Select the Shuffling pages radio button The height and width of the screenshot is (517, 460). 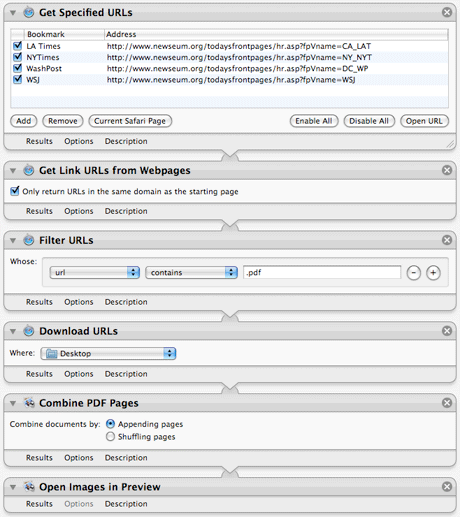[110, 436]
